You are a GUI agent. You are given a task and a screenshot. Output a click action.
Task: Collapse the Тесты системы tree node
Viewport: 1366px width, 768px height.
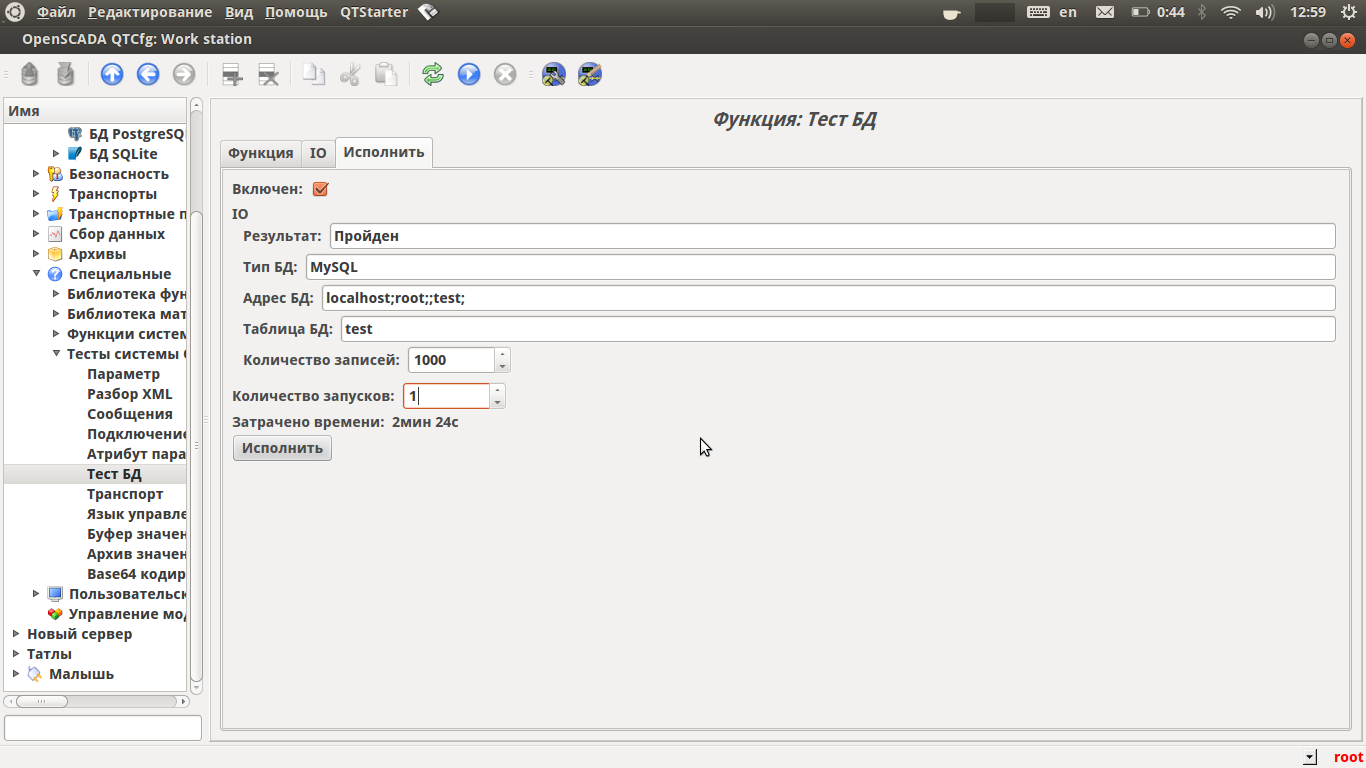[x=56, y=354]
